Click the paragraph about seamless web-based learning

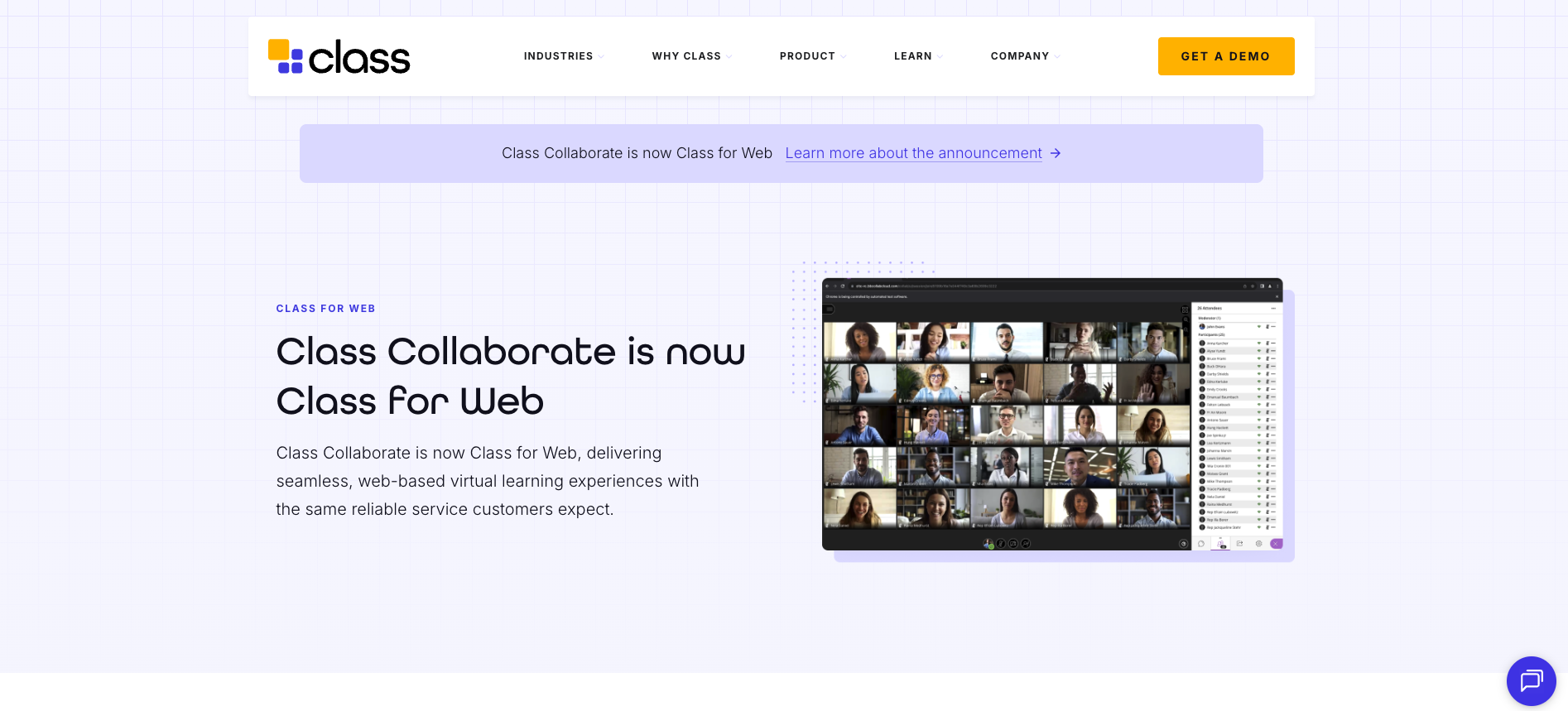coord(488,481)
